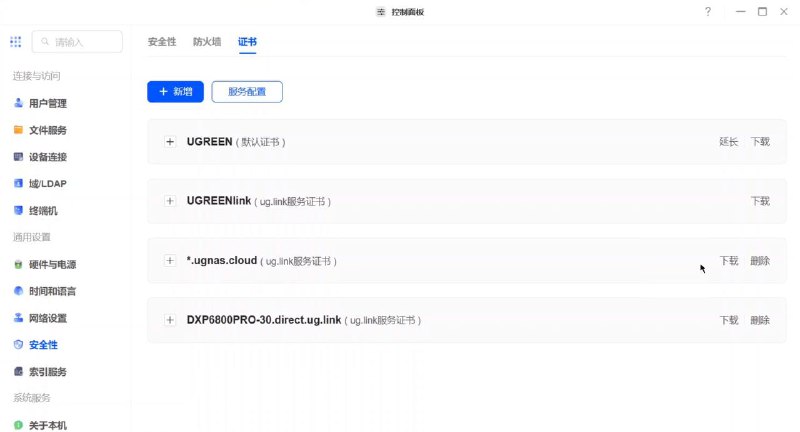This screenshot has height=432, width=800.
Task: Click the UGREENlink certificate name text
Action: (219, 201)
